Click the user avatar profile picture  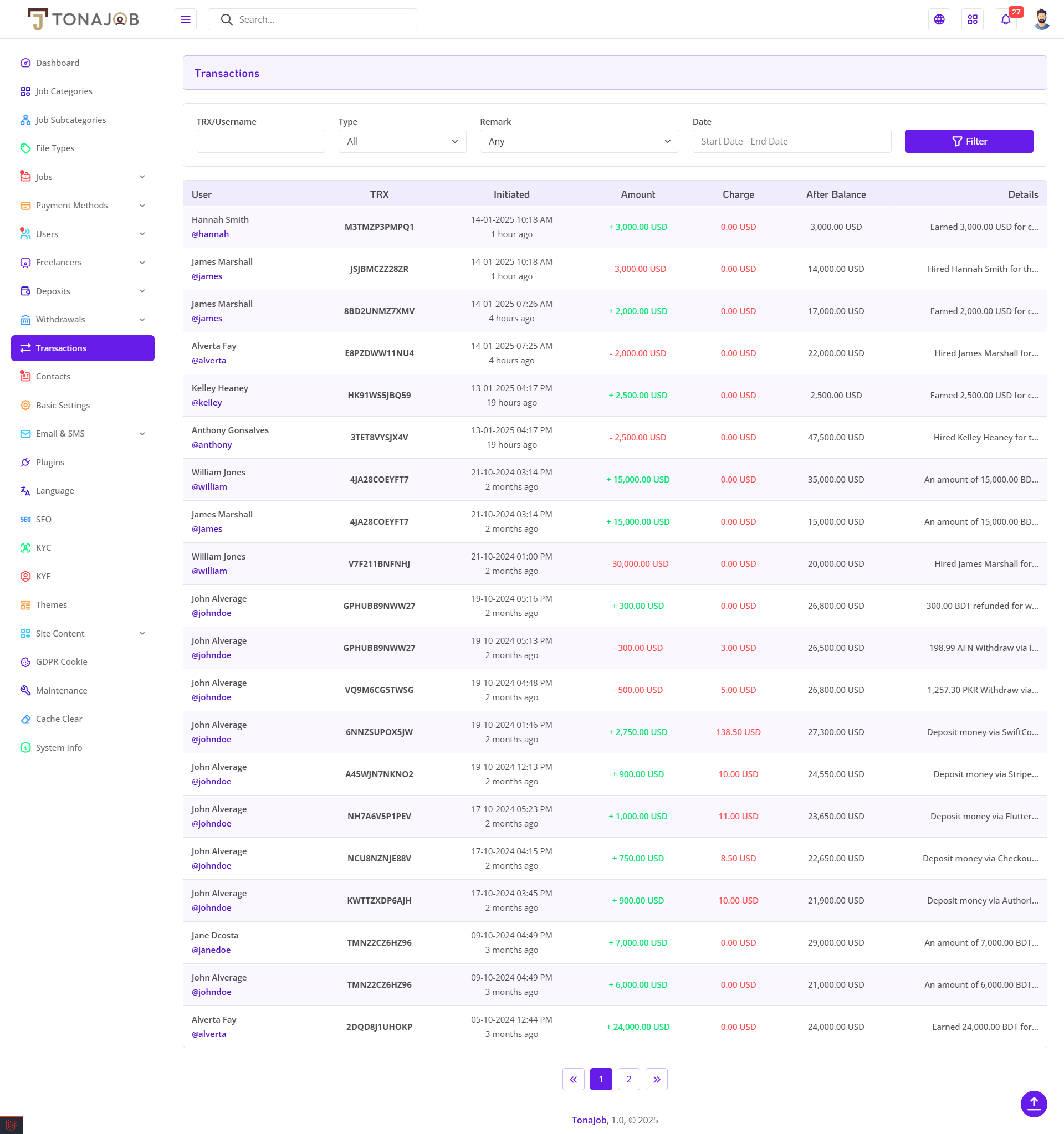point(1041,19)
